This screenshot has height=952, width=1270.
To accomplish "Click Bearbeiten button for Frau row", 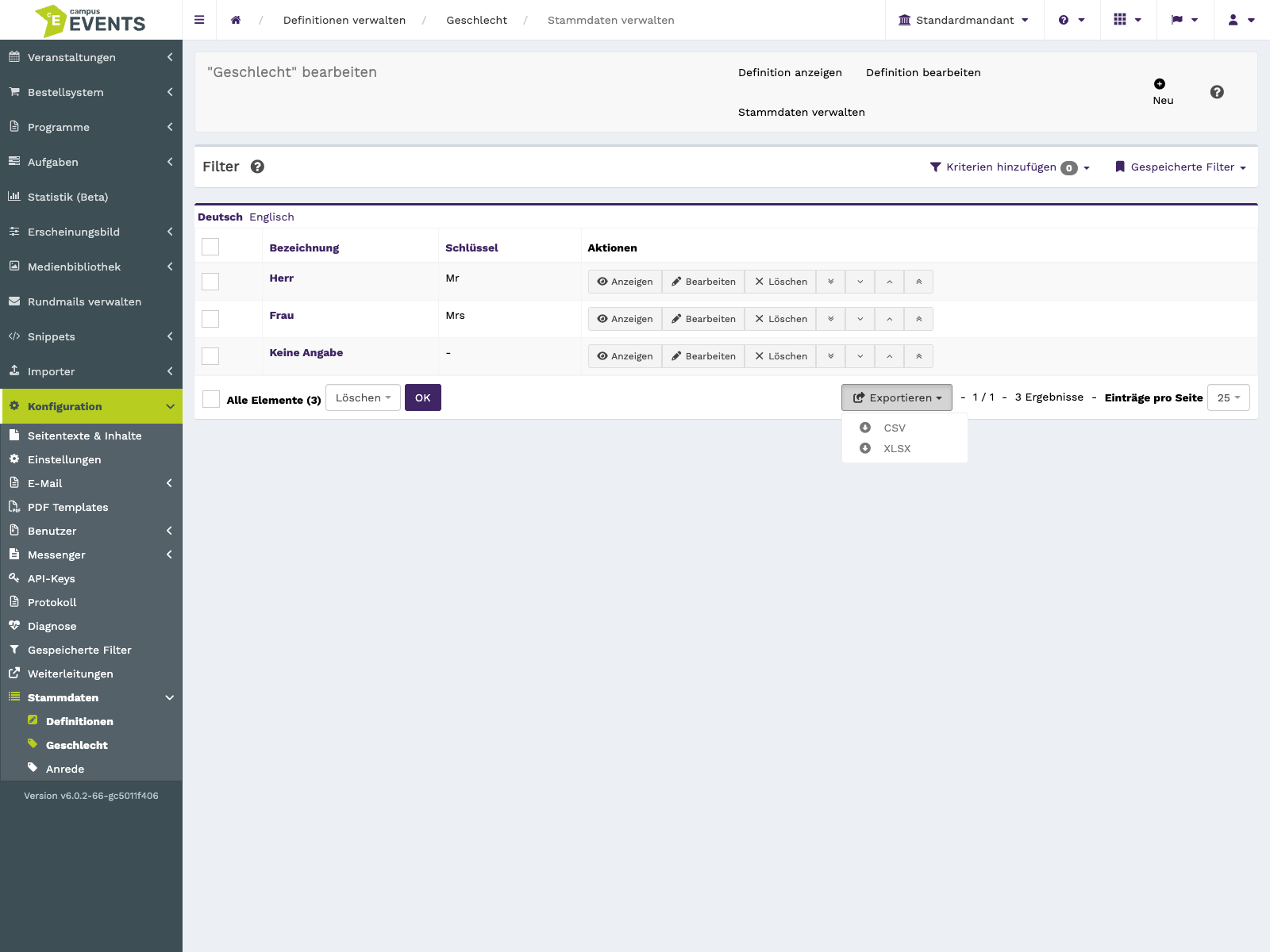I will tap(703, 319).
